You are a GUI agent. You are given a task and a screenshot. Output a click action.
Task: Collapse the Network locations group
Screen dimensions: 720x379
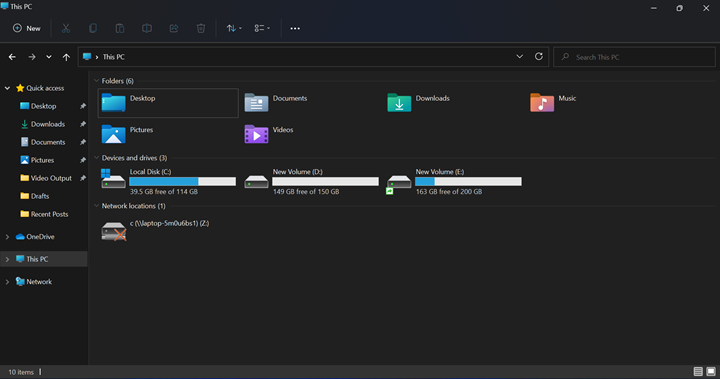tap(96, 206)
